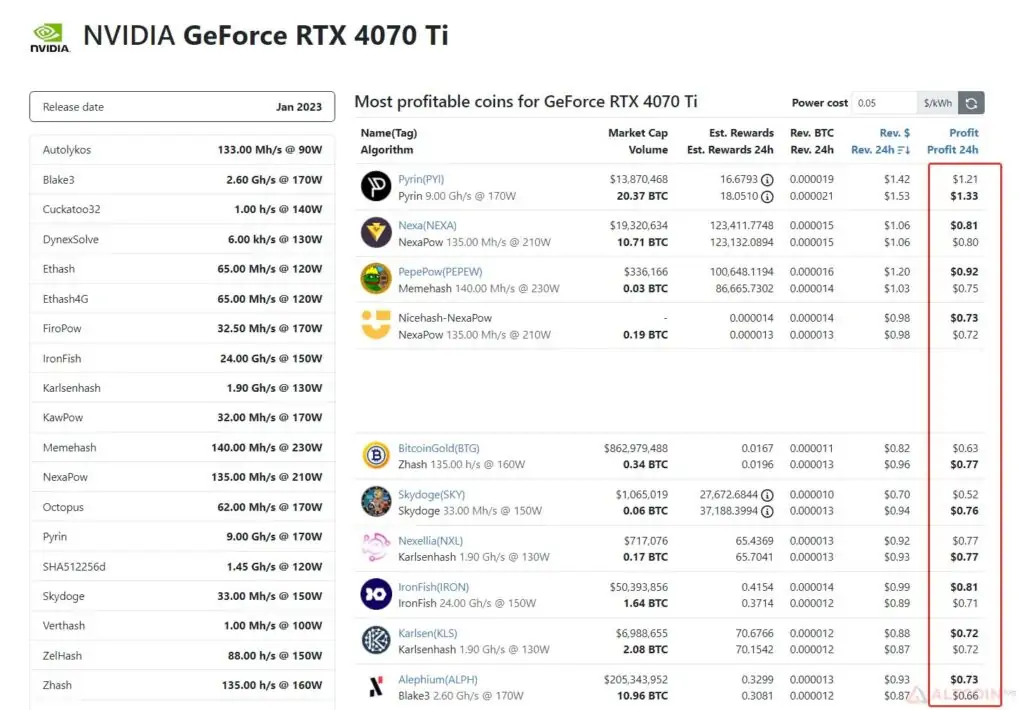Select the Verthash hashrate row

[x=182, y=626]
